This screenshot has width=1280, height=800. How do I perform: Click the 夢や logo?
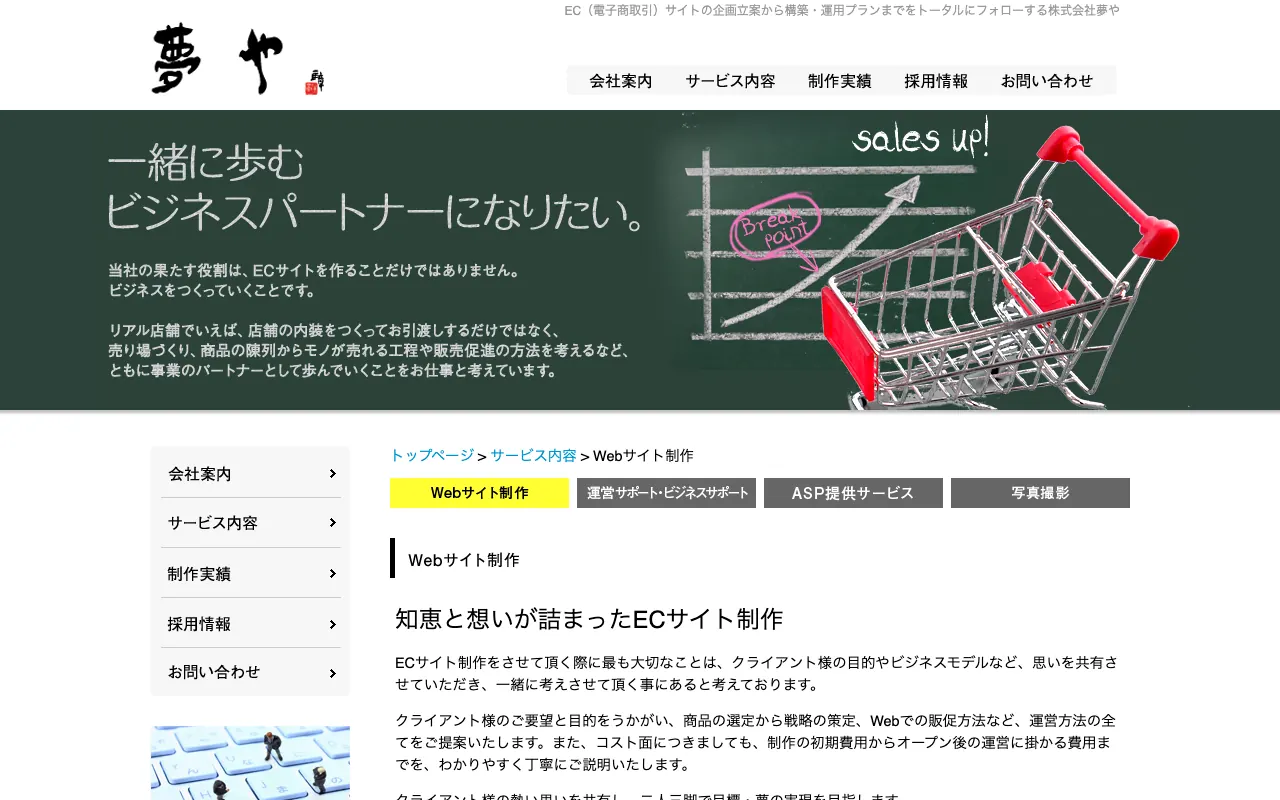tap(238, 60)
